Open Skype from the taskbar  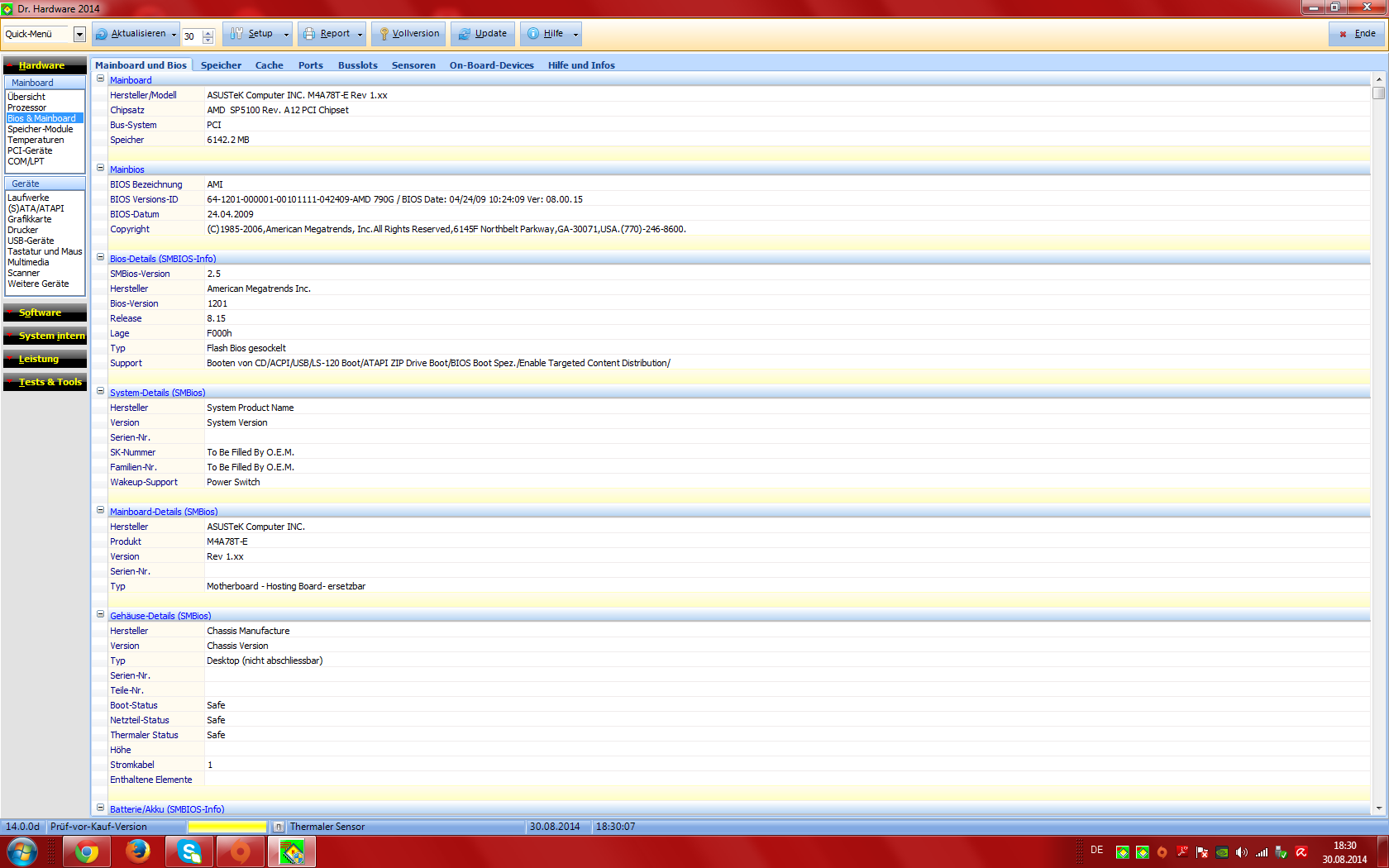(x=189, y=851)
